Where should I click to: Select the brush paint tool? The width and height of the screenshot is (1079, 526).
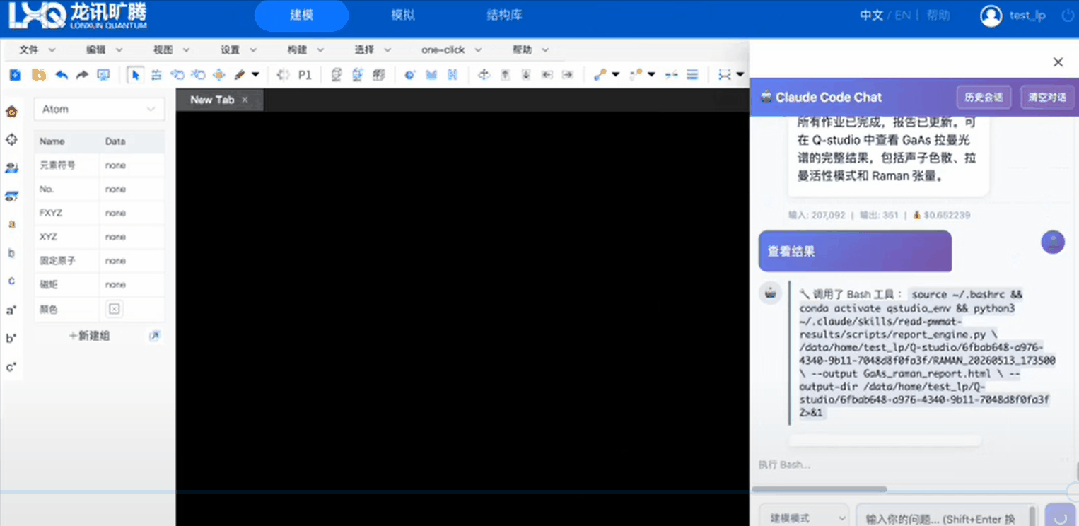[x=240, y=74]
